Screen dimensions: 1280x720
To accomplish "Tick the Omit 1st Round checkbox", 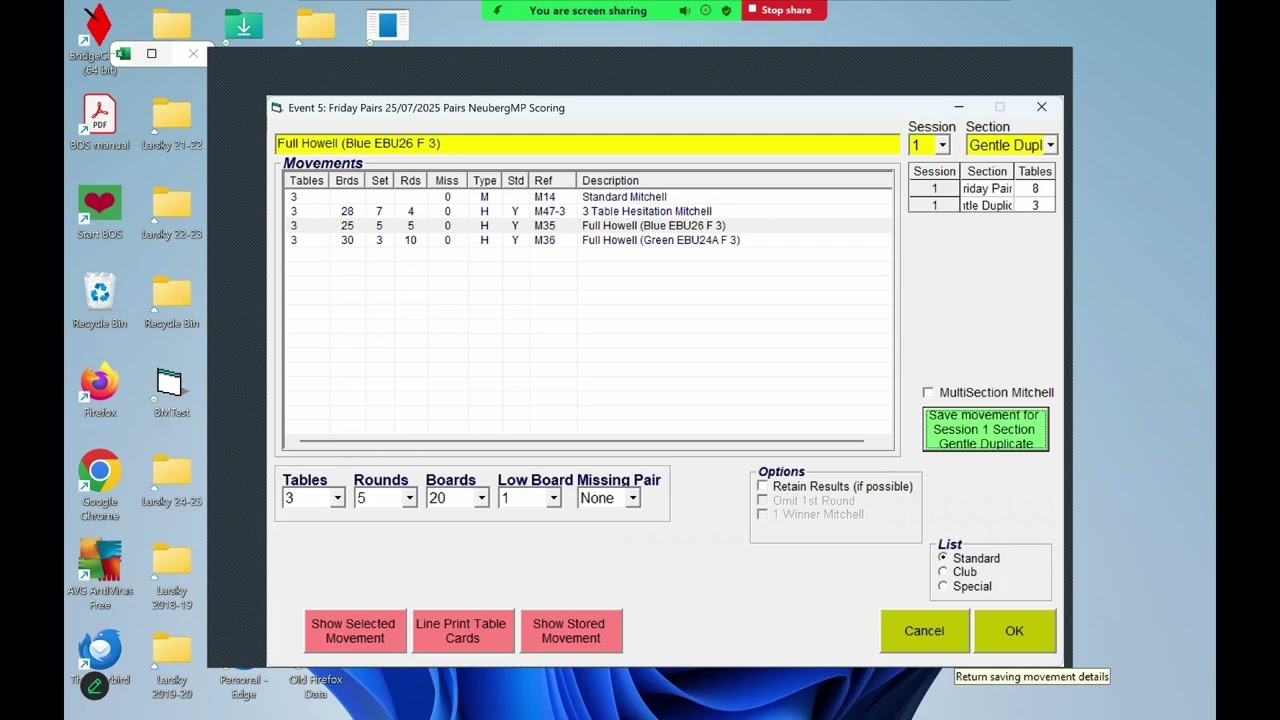I will 763,500.
